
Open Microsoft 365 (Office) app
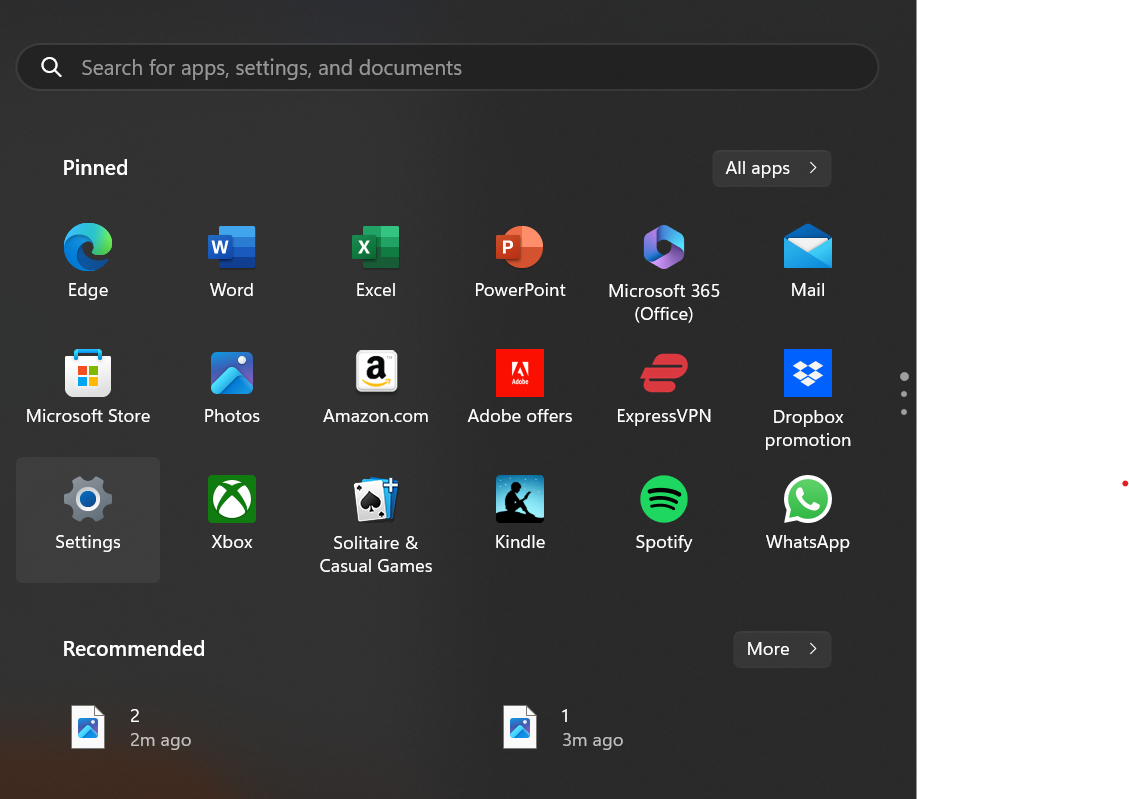click(663, 248)
